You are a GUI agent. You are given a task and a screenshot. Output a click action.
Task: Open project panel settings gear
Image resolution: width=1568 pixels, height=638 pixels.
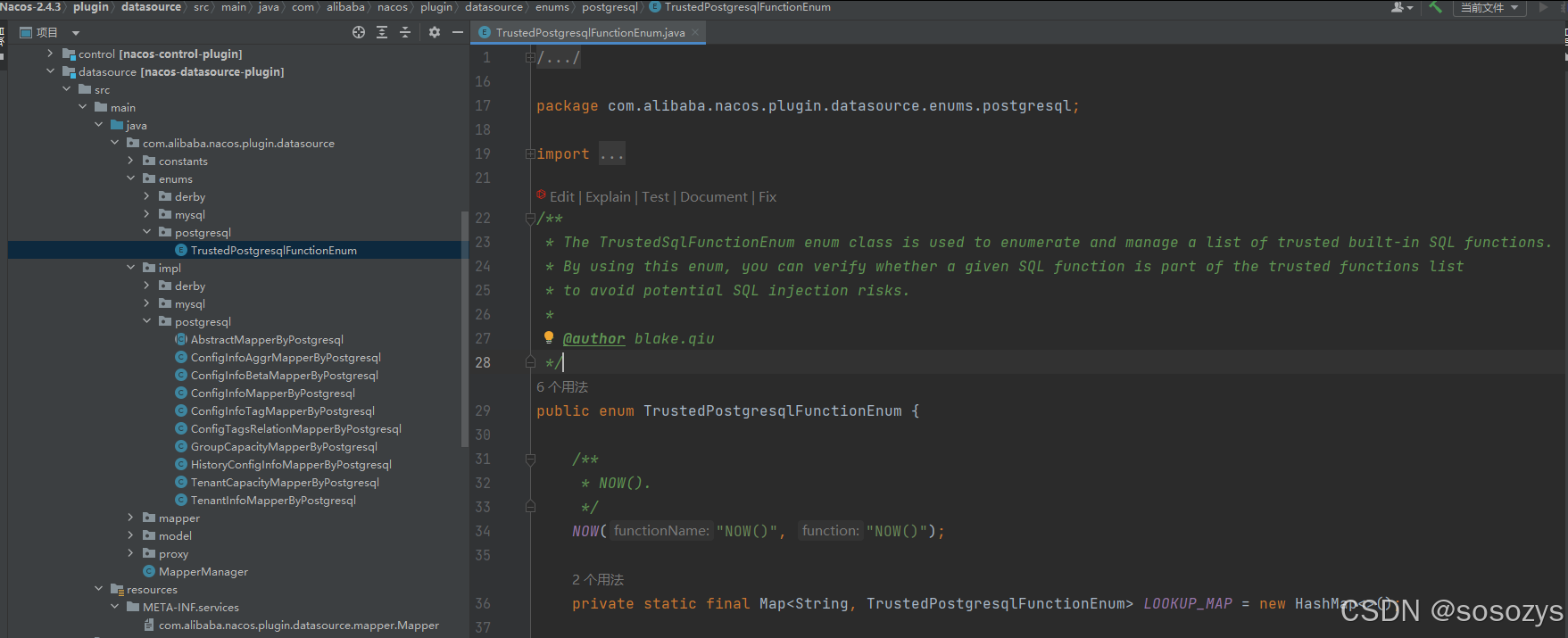click(435, 32)
